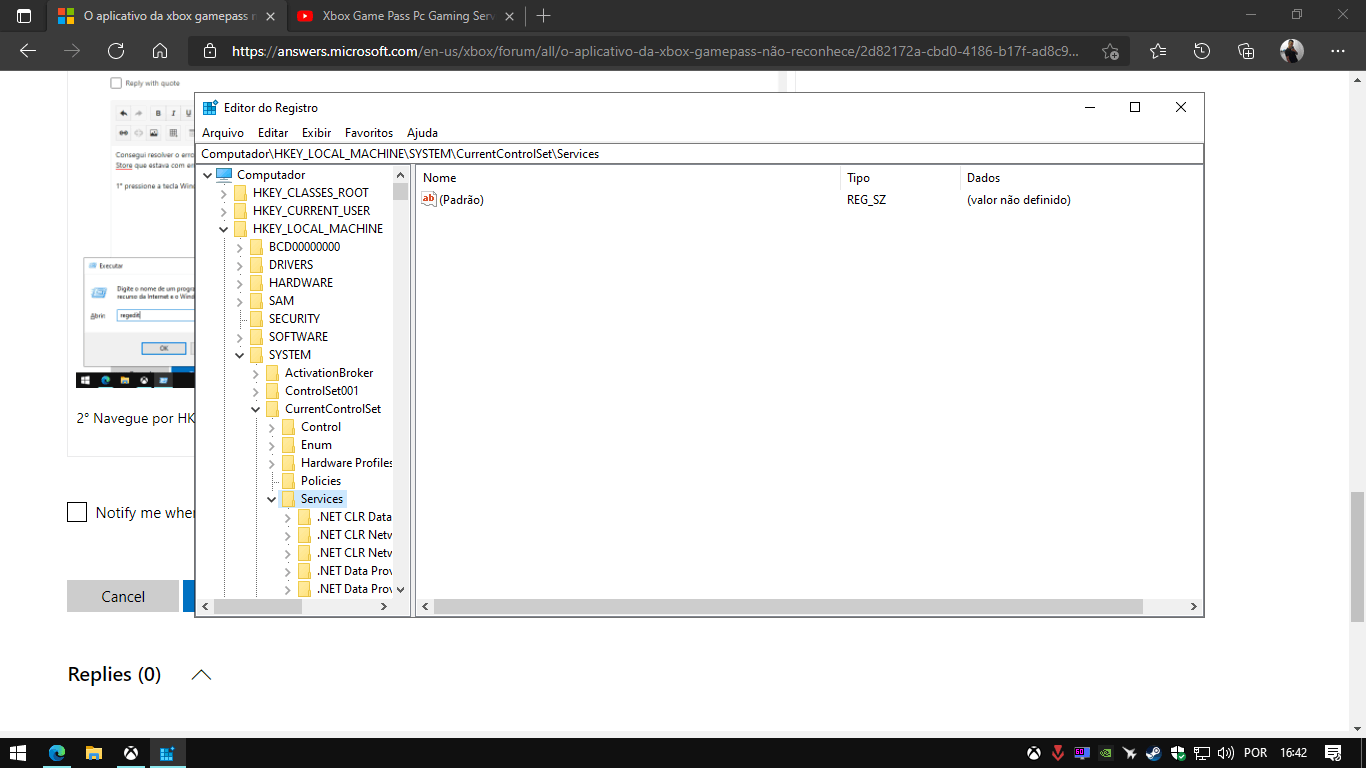Open the network status tray icon
1366x768 pixels.
pos(1202,753)
